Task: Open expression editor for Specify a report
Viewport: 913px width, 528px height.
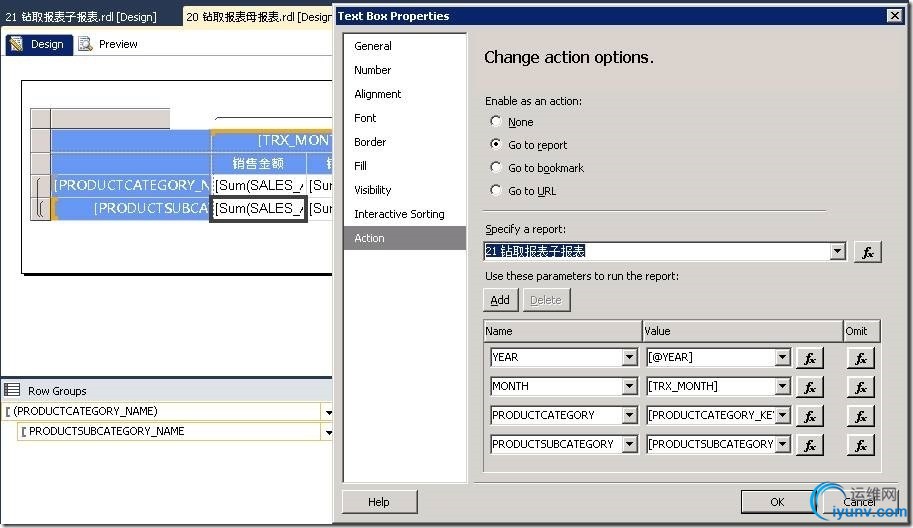Action: click(x=868, y=252)
